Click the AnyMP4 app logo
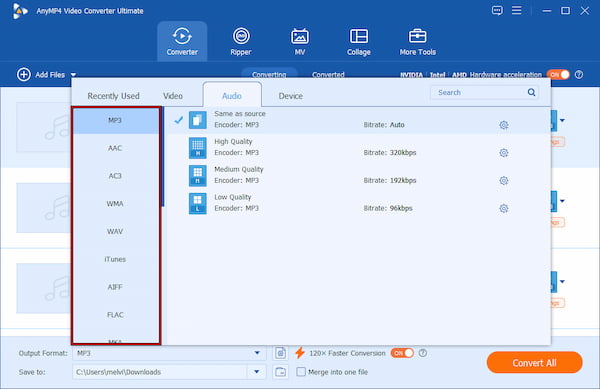Image resolution: width=600 pixels, height=389 pixels. [x=20, y=11]
